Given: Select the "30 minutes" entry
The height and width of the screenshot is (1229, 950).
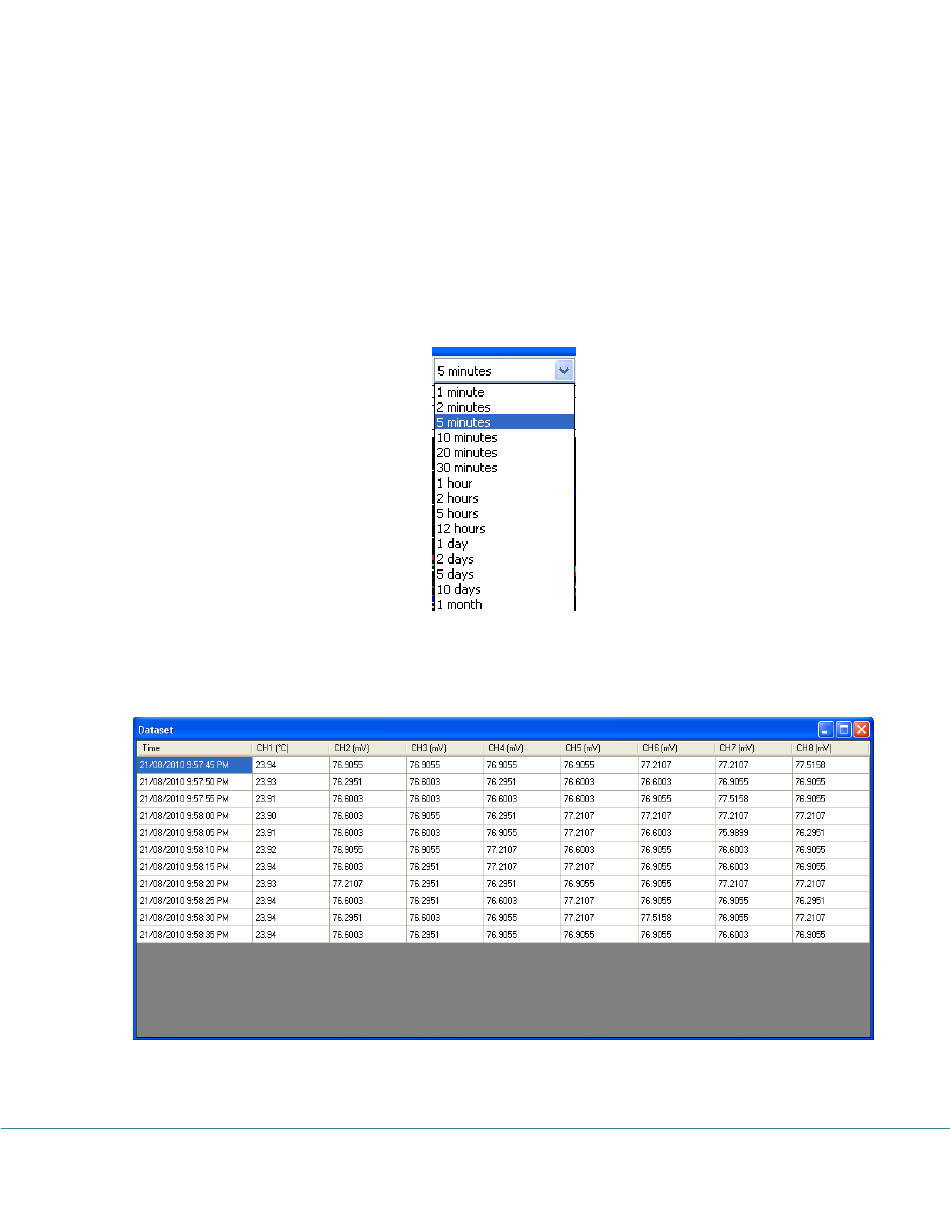Looking at the screenshot, I should (504, 467).
